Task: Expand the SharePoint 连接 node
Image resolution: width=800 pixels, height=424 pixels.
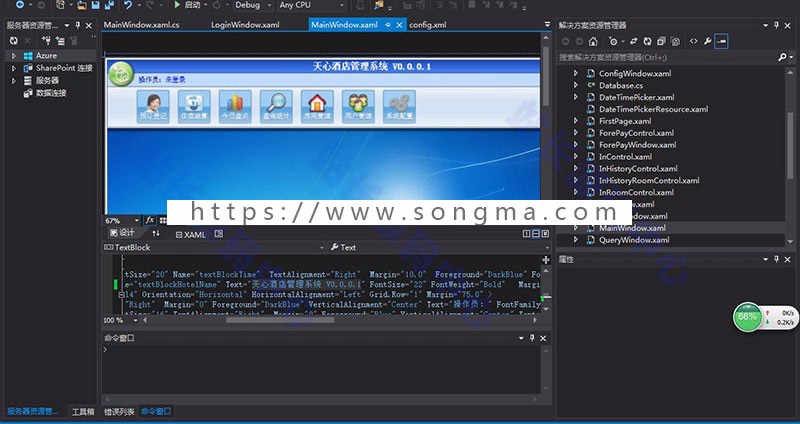Action: [x=14, y=68]
